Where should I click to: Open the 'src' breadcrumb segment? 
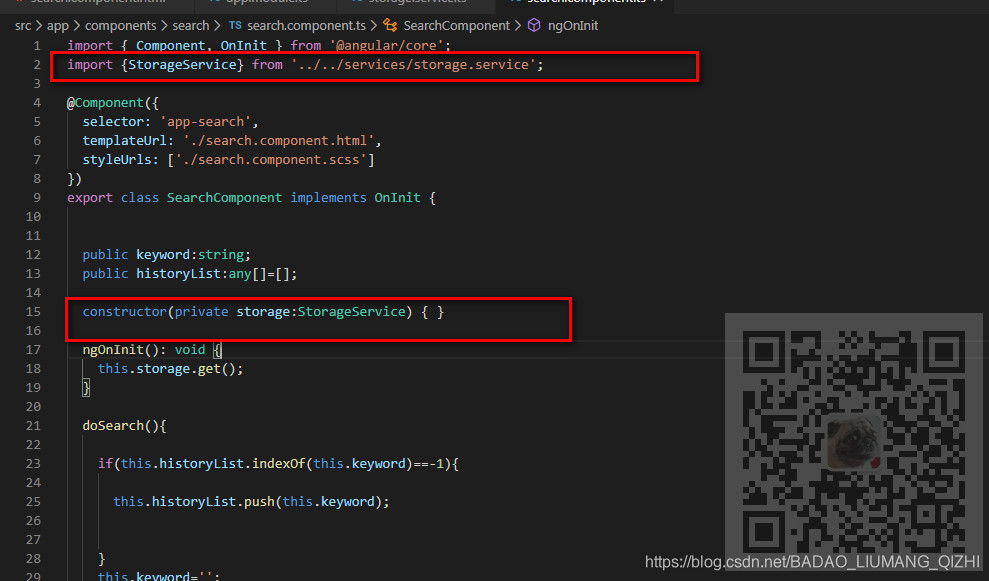23,26
